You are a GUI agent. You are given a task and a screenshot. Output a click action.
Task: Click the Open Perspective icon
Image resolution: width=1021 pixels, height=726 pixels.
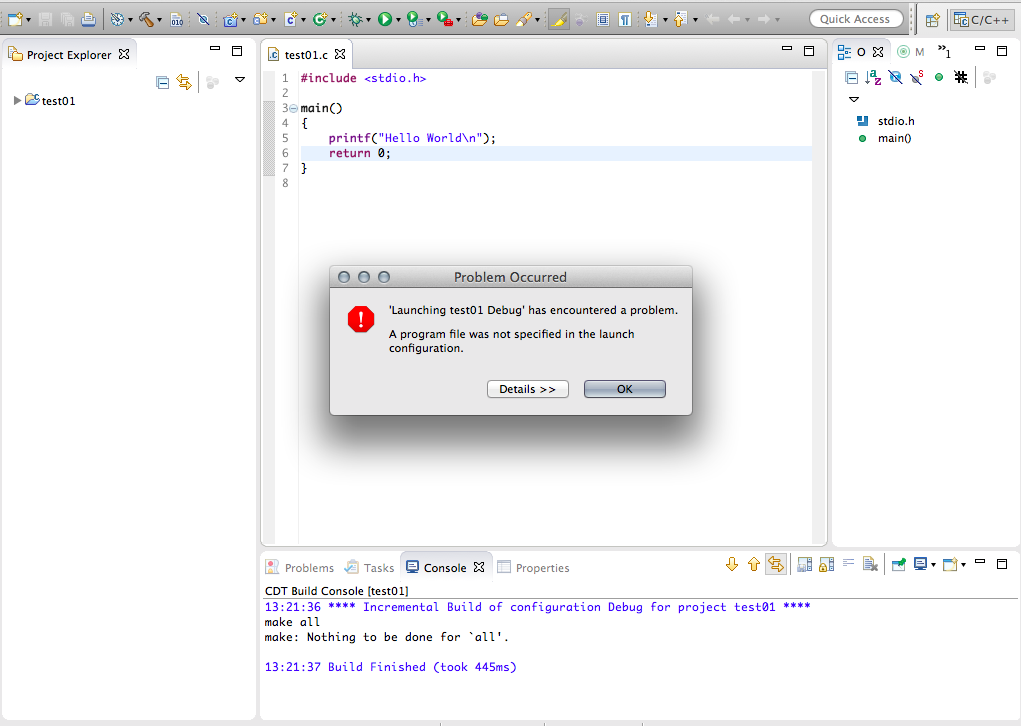click(932, 20)
